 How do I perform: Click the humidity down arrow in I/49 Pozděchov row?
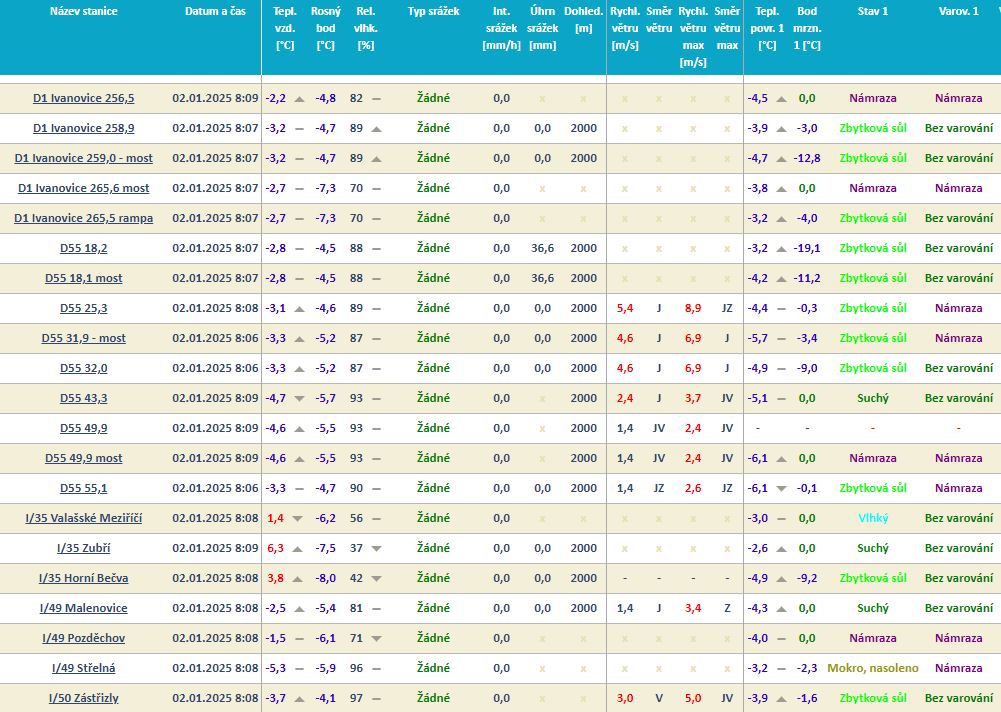point(376,638)
